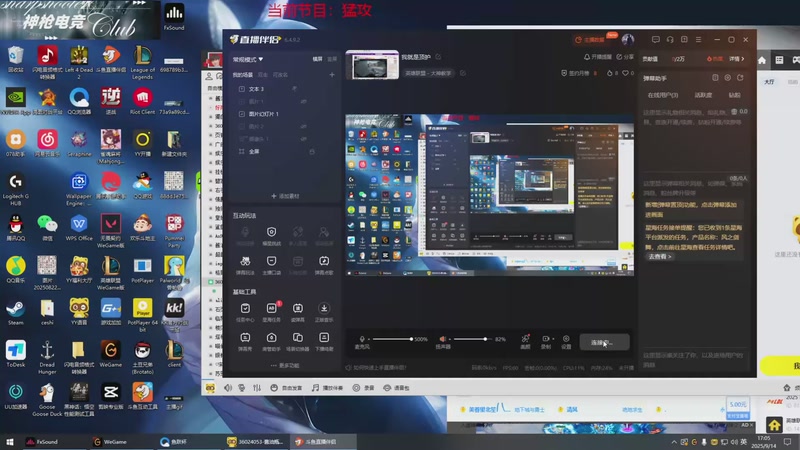Image resolution: width=800 pixels, height=450 pixels.
Task: Switch to 竖屏 portrait orientation
Action: [x=332, y=59]
